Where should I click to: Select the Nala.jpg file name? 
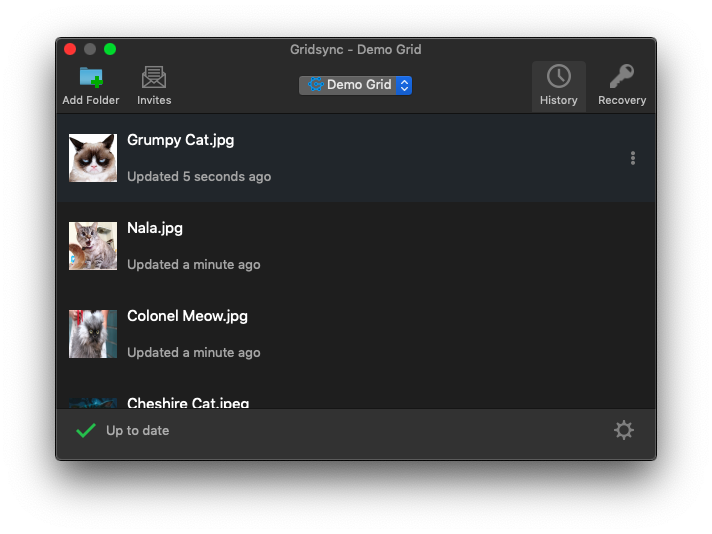point(155,228)
